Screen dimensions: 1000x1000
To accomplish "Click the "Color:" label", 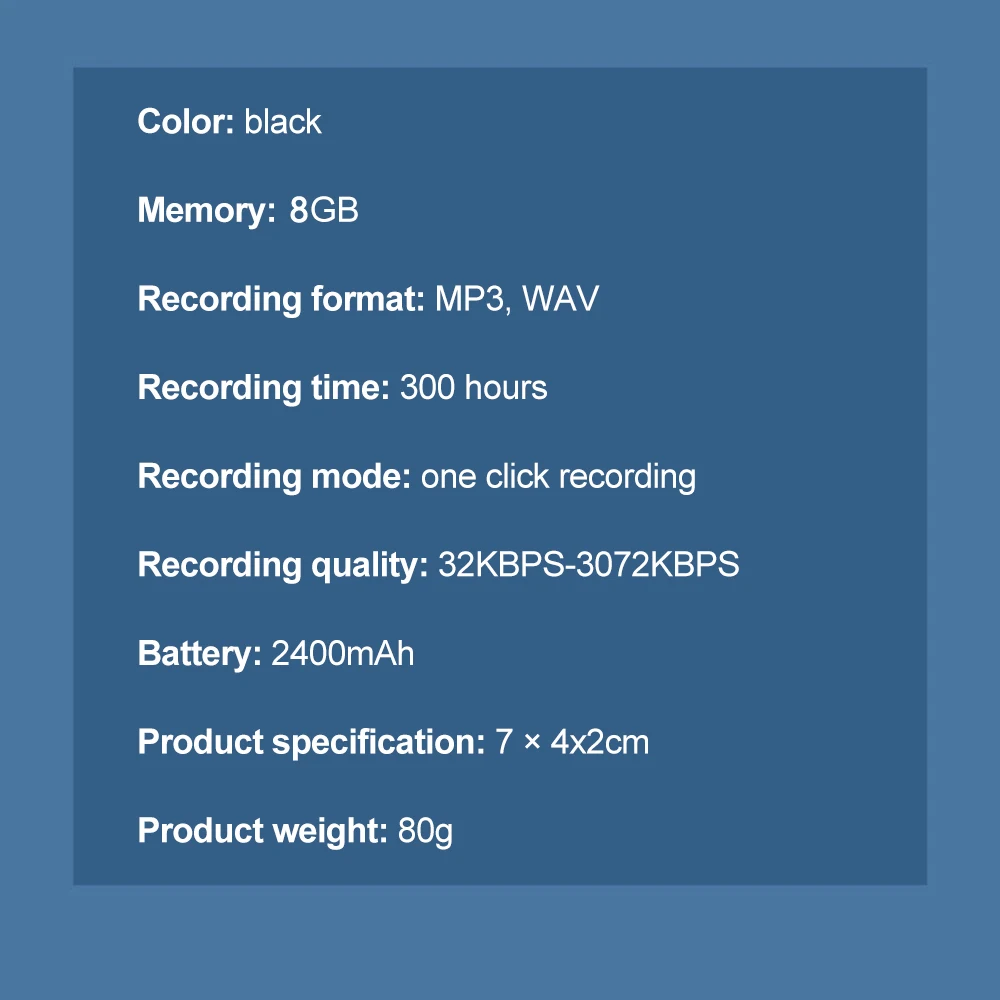I will pyautogui.click(x=186, y=122).
